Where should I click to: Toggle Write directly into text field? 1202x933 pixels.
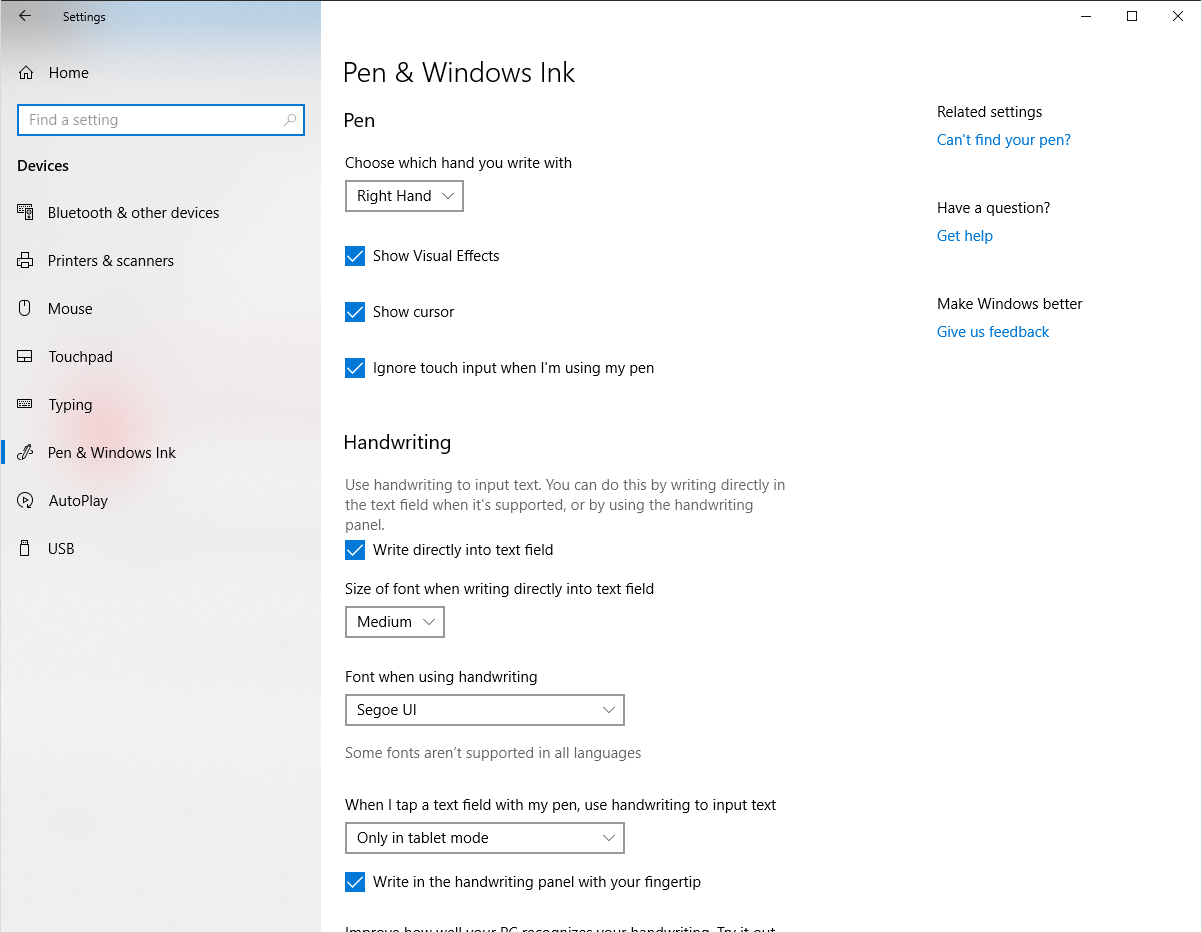355,550
